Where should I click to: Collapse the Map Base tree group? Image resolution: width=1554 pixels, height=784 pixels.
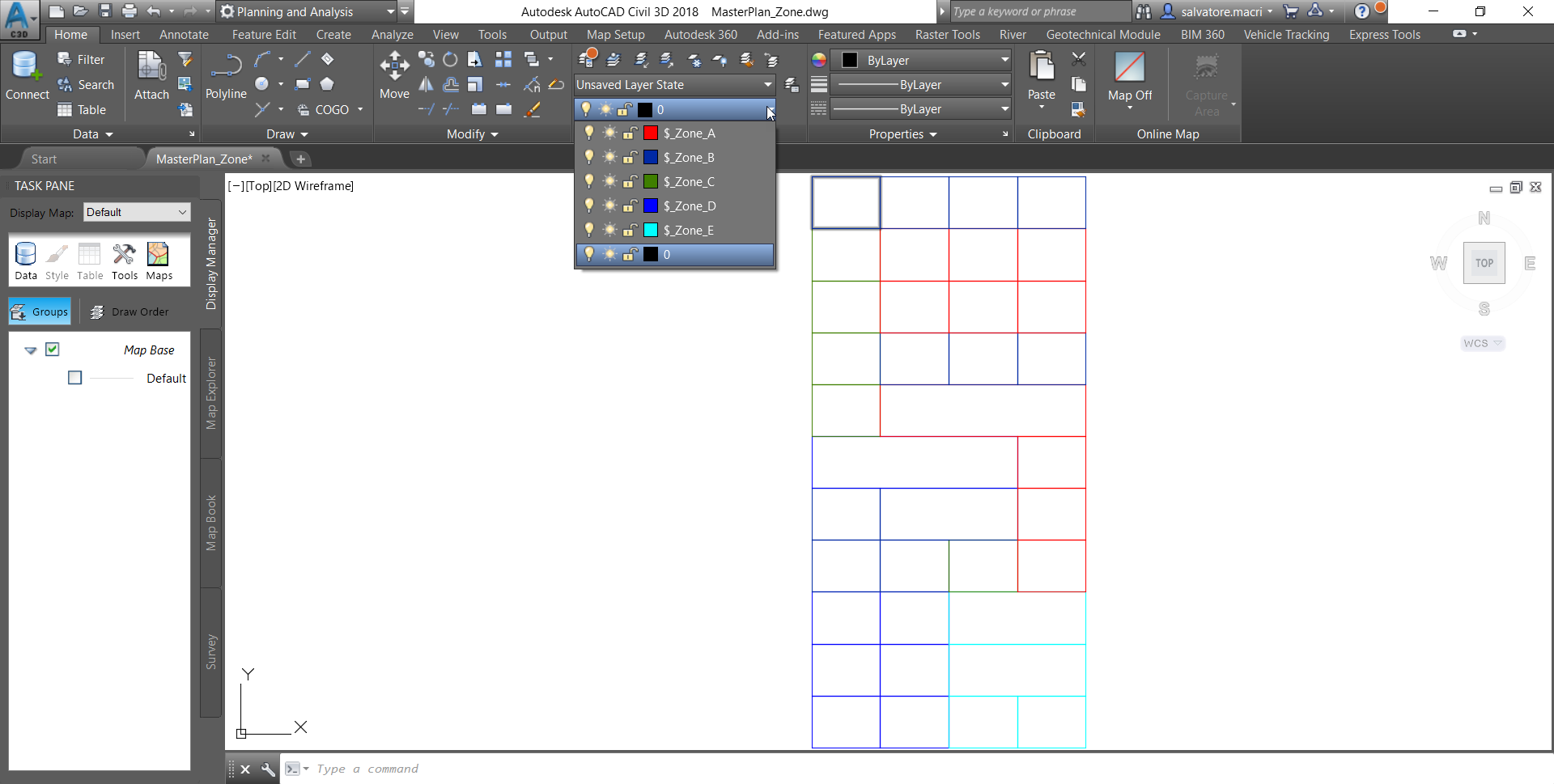click(31, 350)
